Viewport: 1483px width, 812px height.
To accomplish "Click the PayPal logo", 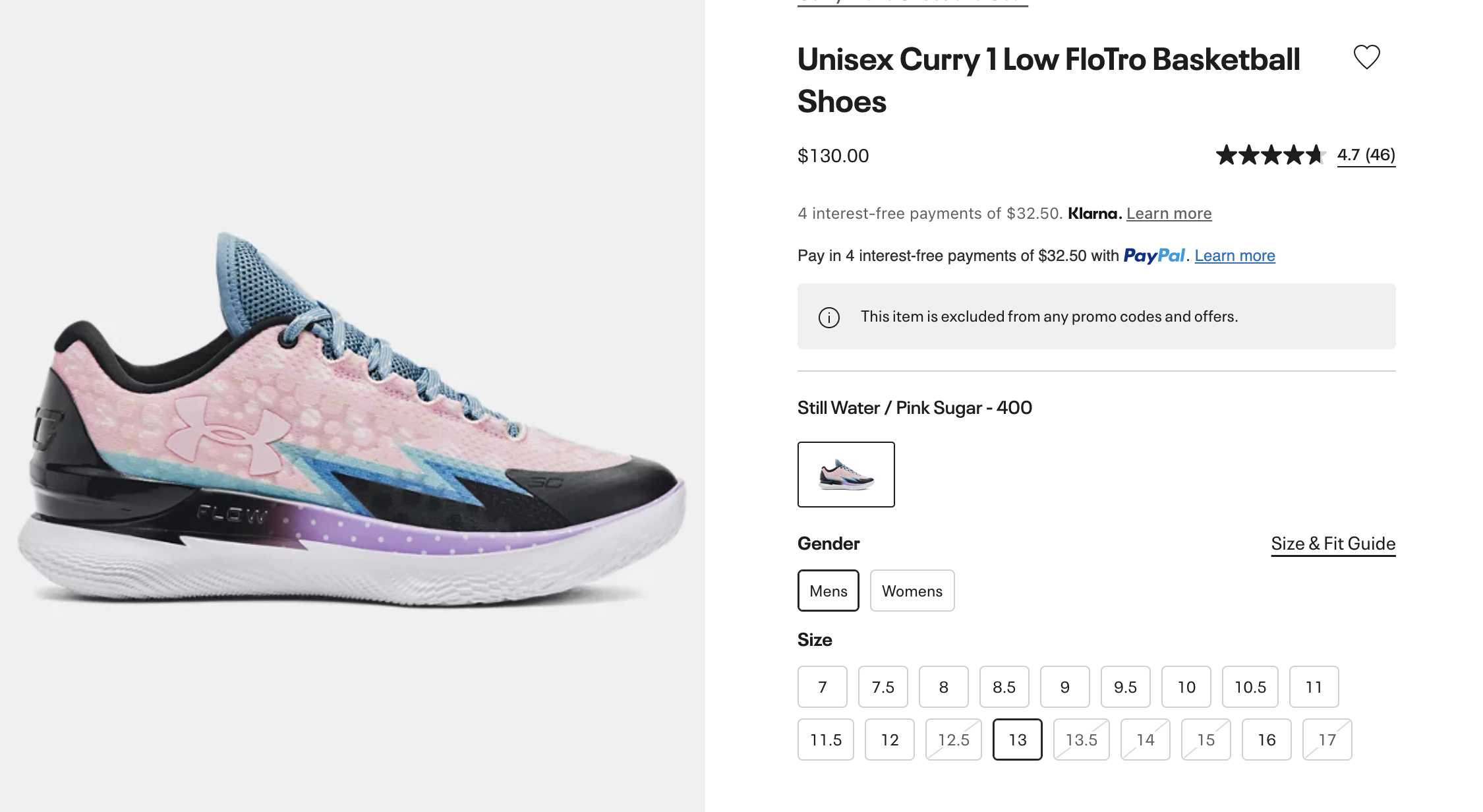I will [x=1154, y=256].
